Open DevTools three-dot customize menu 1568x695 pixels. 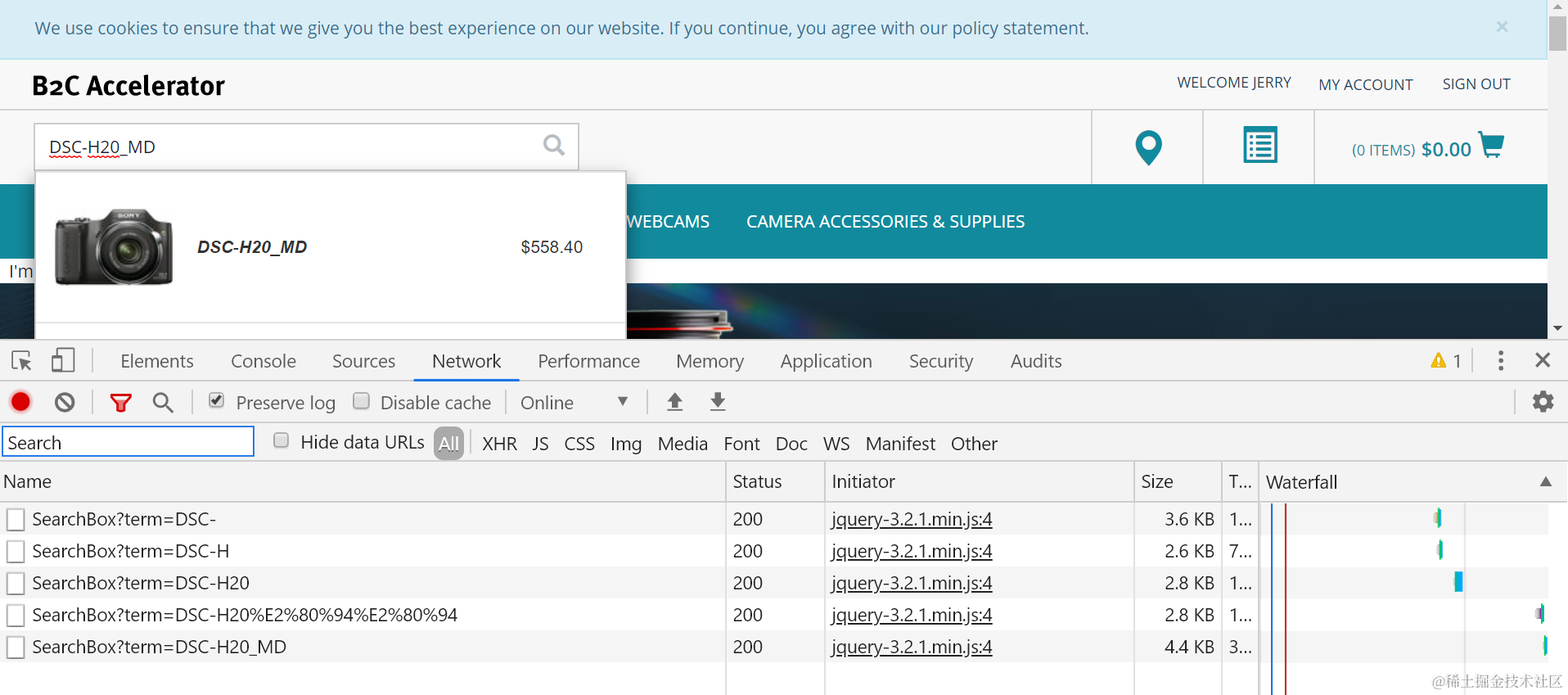click(1500, 360)
